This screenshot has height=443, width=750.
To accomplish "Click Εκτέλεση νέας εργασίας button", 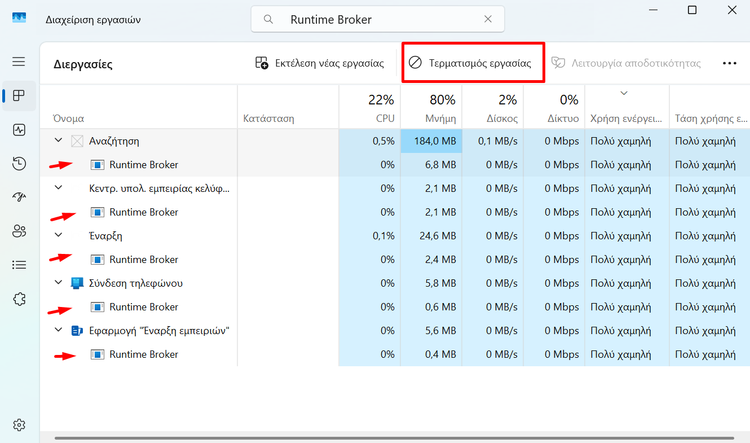I will (x=320, y=63).
